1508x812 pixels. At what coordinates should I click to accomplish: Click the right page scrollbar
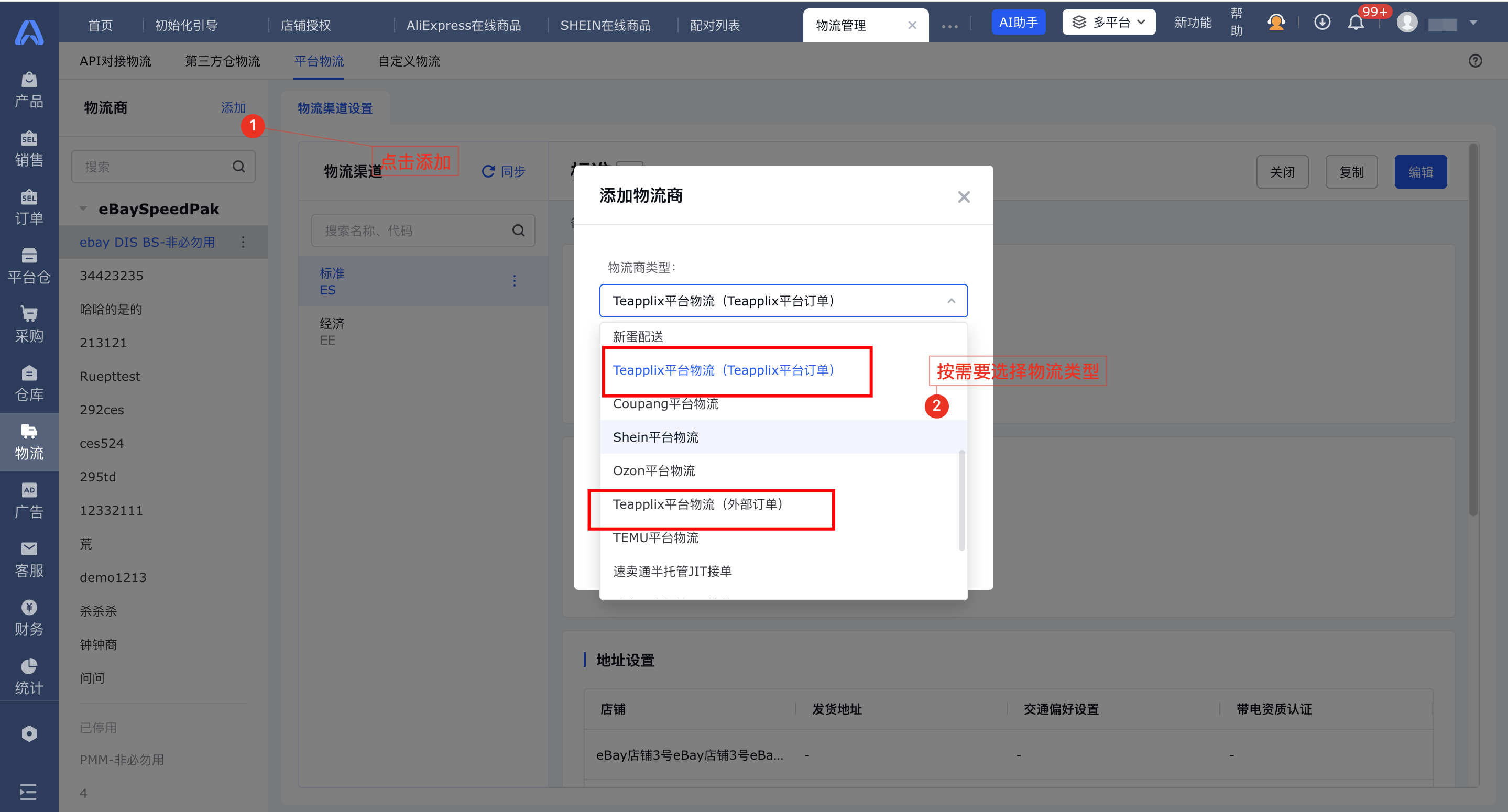click(x=1473, y=331)
